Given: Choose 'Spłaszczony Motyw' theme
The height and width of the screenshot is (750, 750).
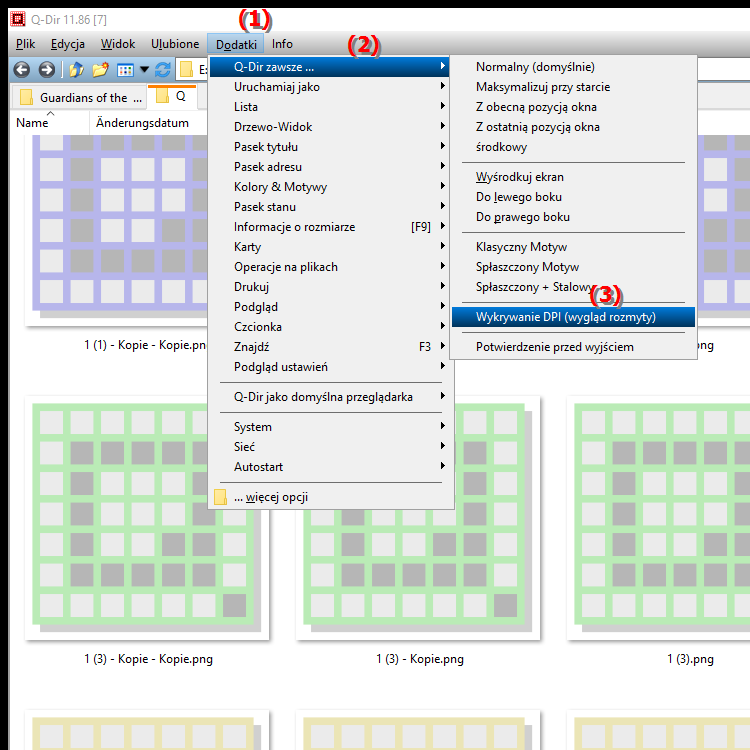Looking at the screenshot, I should (x=573, y=267).
